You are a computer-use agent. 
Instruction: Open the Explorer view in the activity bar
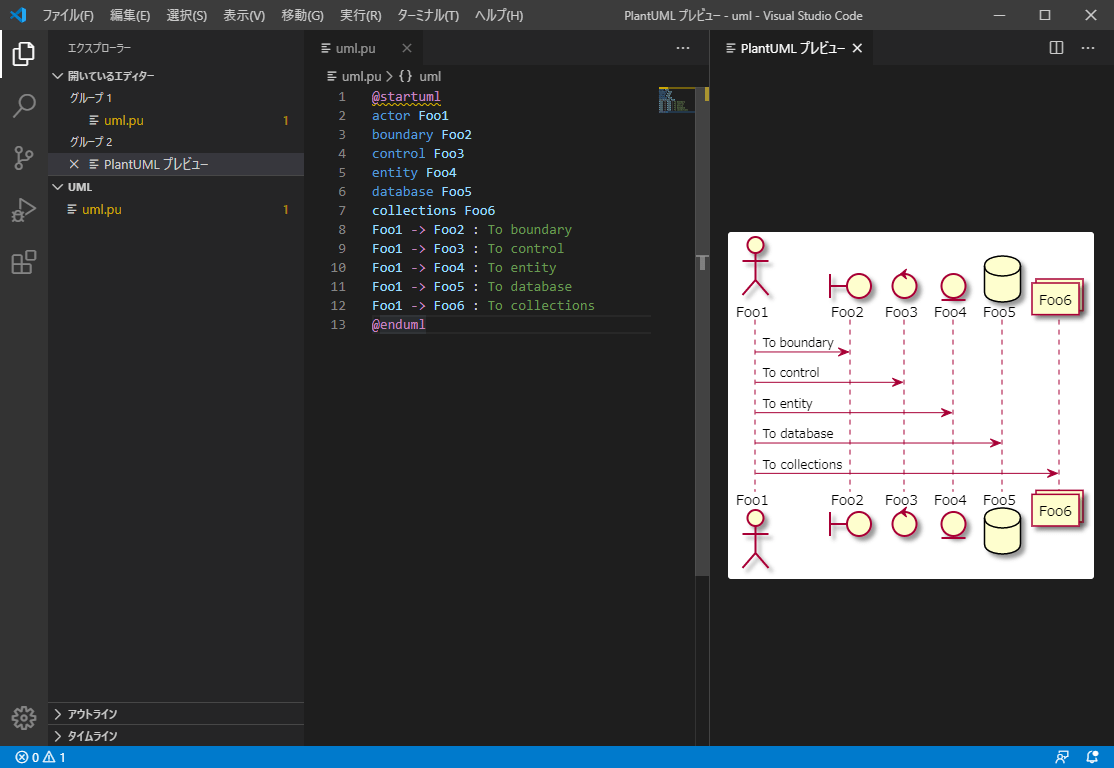click(x=22, y=55)
